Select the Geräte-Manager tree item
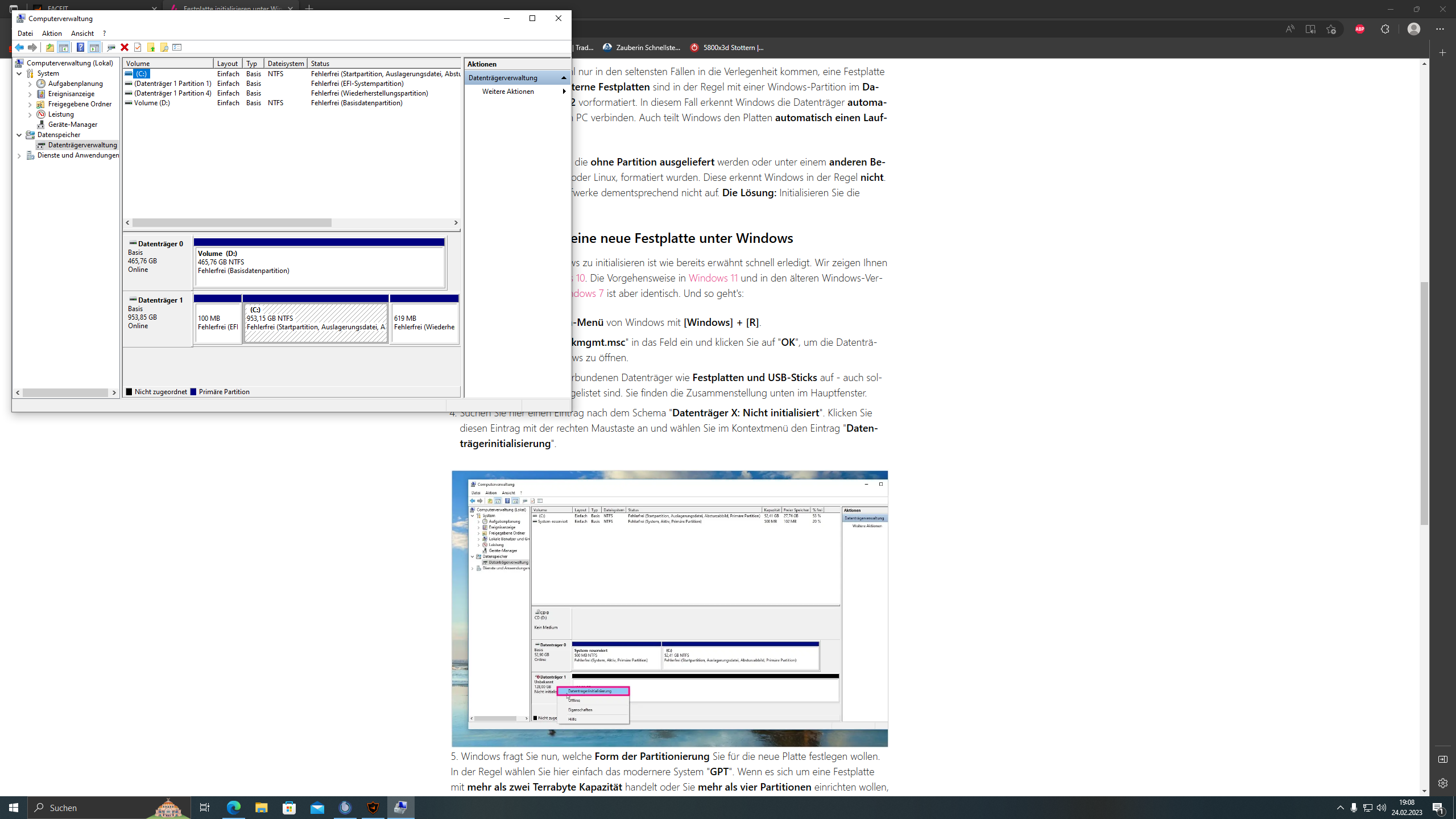The image size is (1456, 819). click(x=72, y=125)
